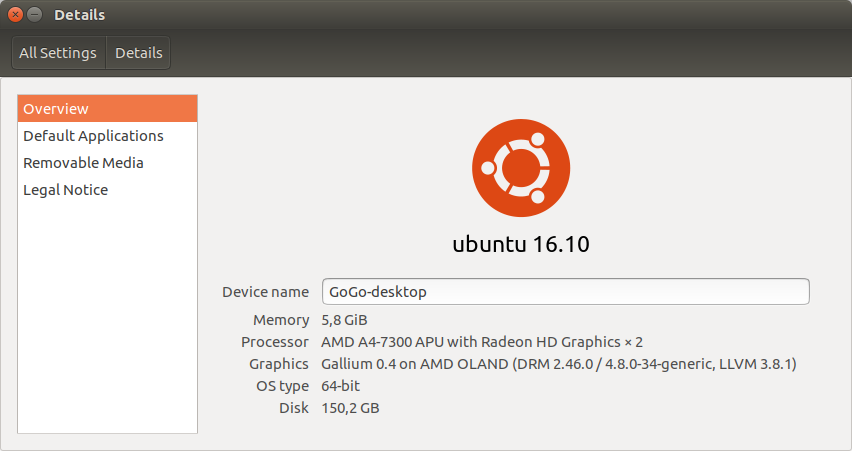Screen dimensions: 852x451
Task: Click the 150,2 GB disk value
Action: [350, 408]
